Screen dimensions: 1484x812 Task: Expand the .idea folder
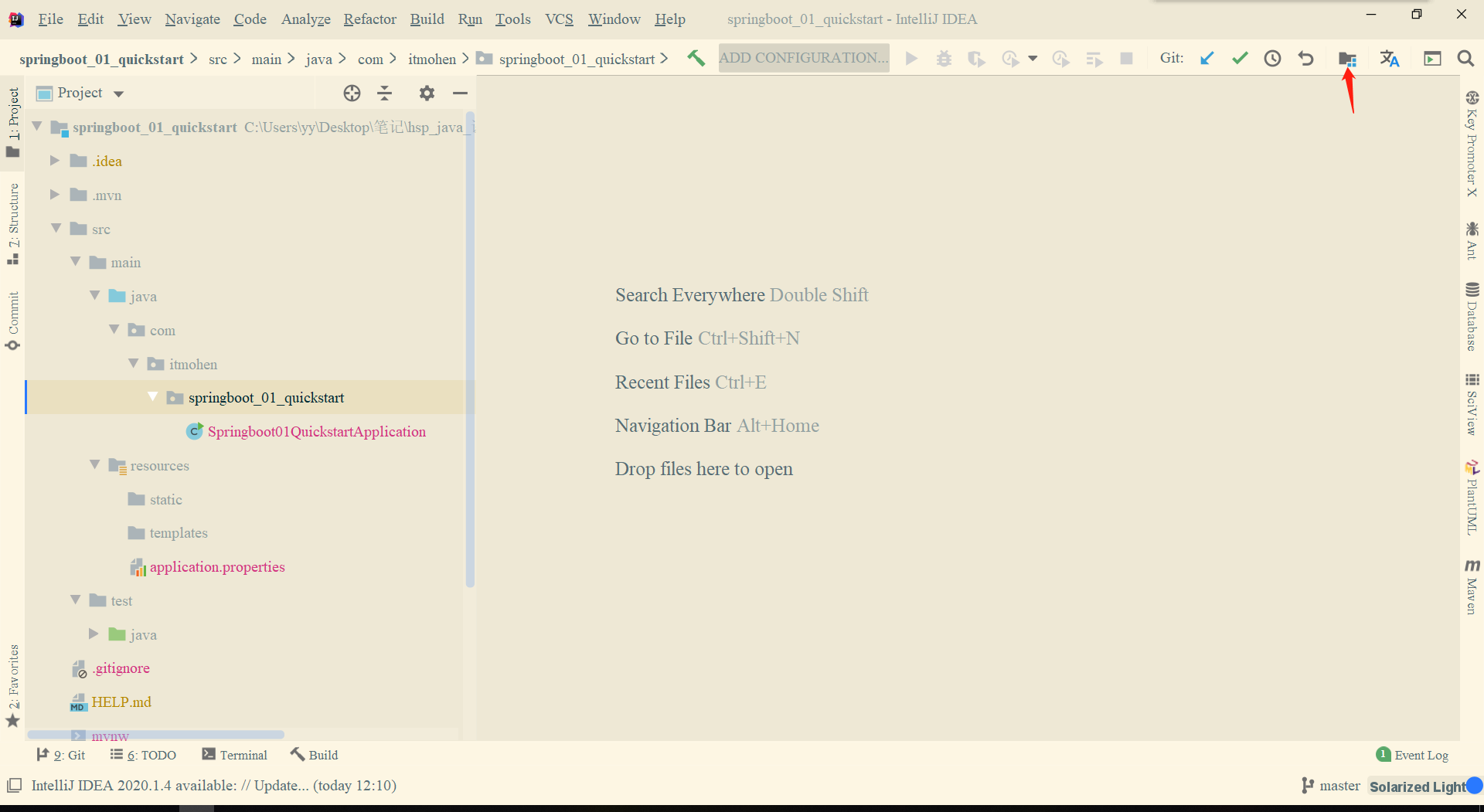click(x=55, y=161)
